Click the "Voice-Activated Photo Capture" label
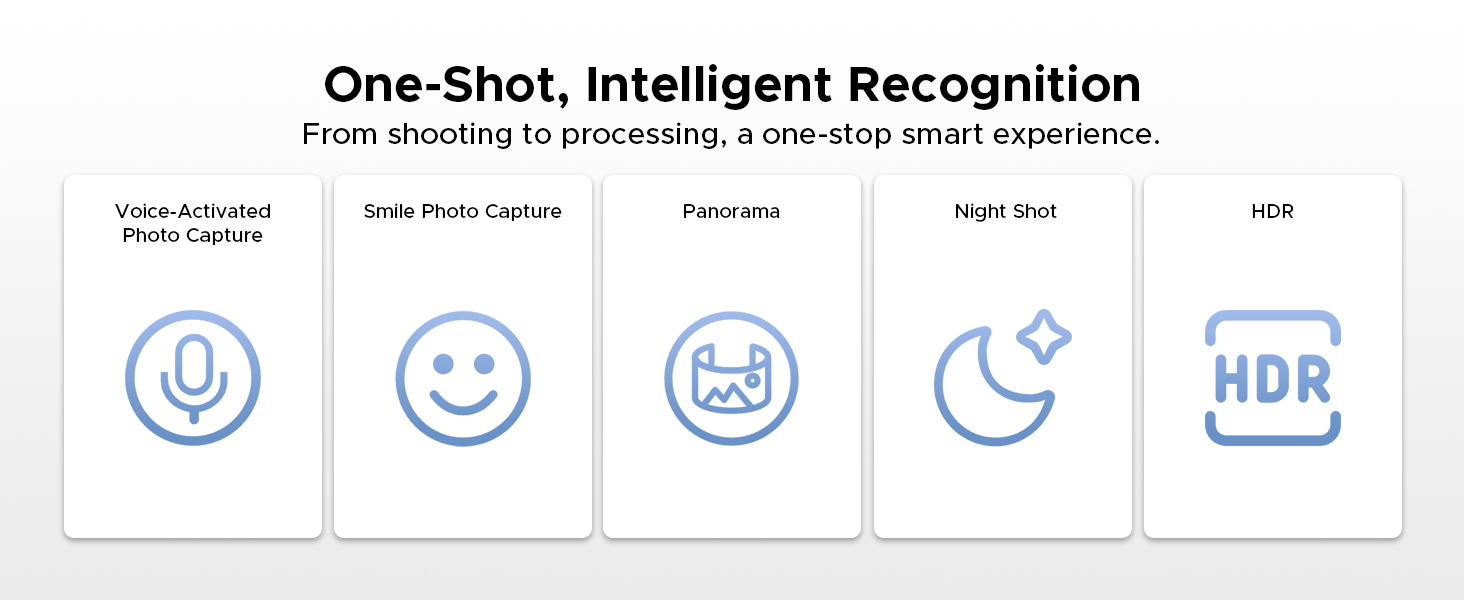This screenshot has width=1464, height=600. point(193,223)
